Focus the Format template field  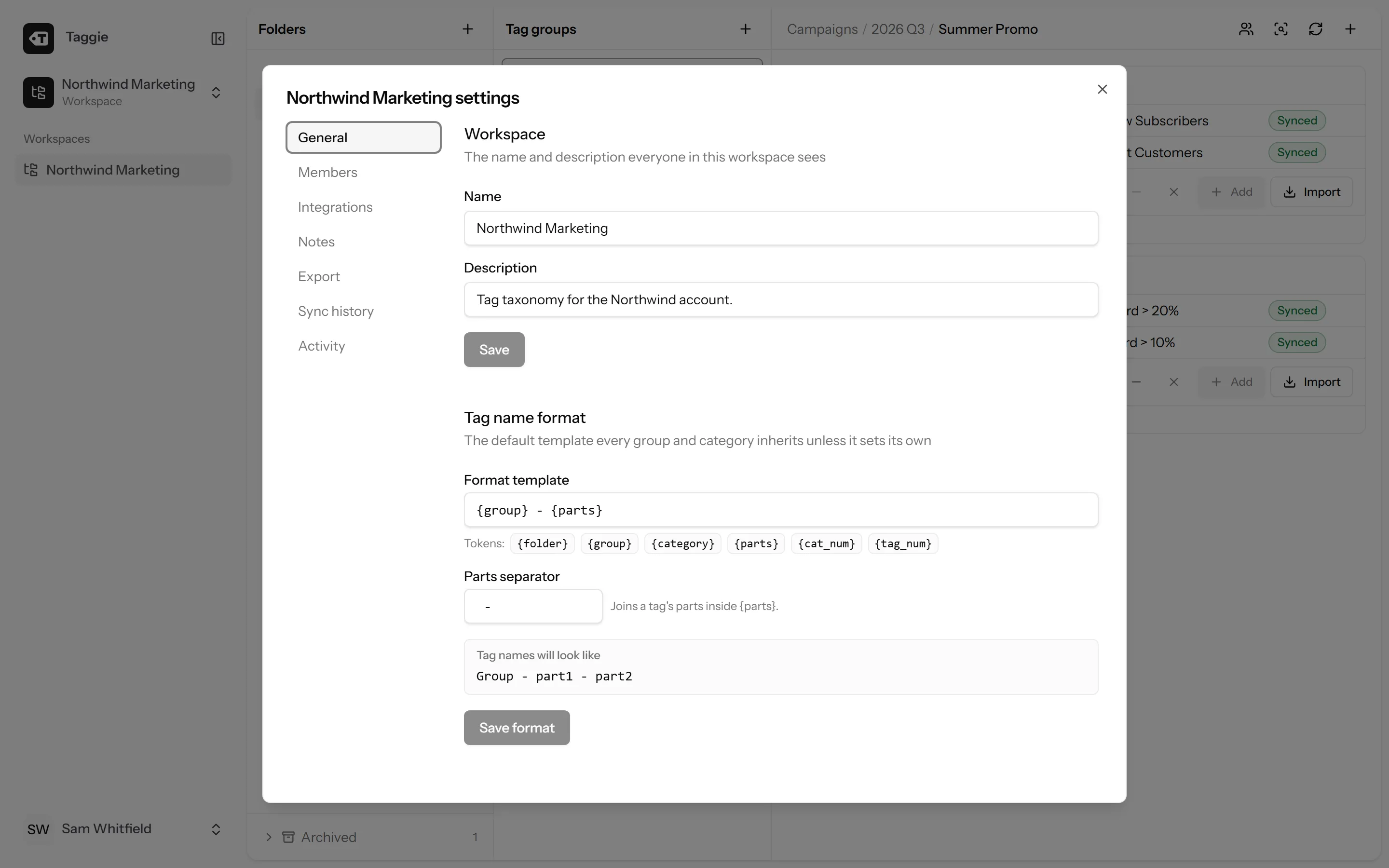pos(781,510)
